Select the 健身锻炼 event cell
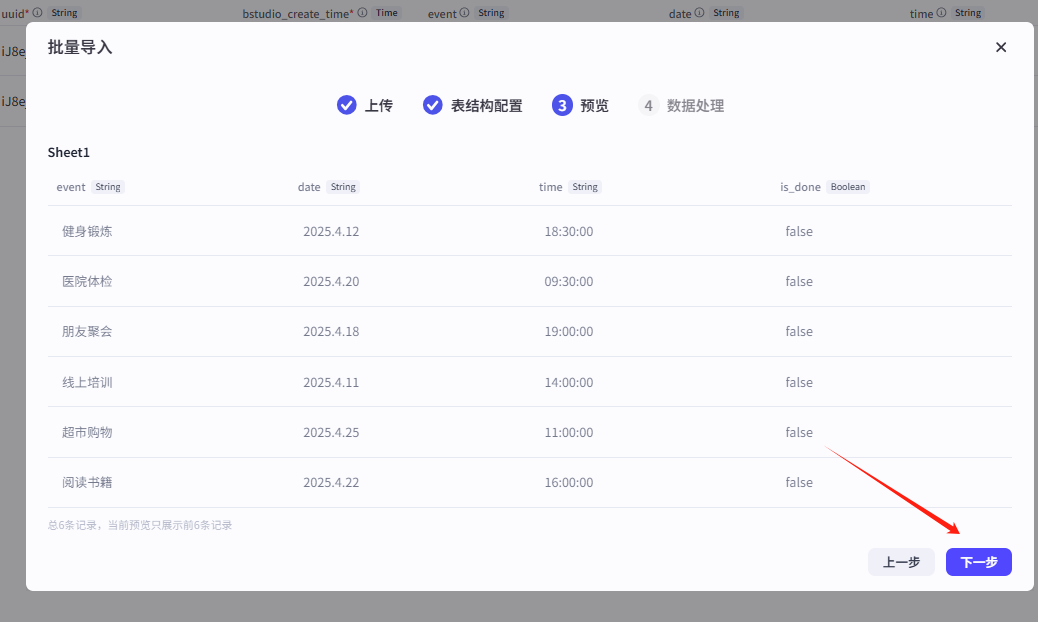1038x622 pixels. click(87, 231)
